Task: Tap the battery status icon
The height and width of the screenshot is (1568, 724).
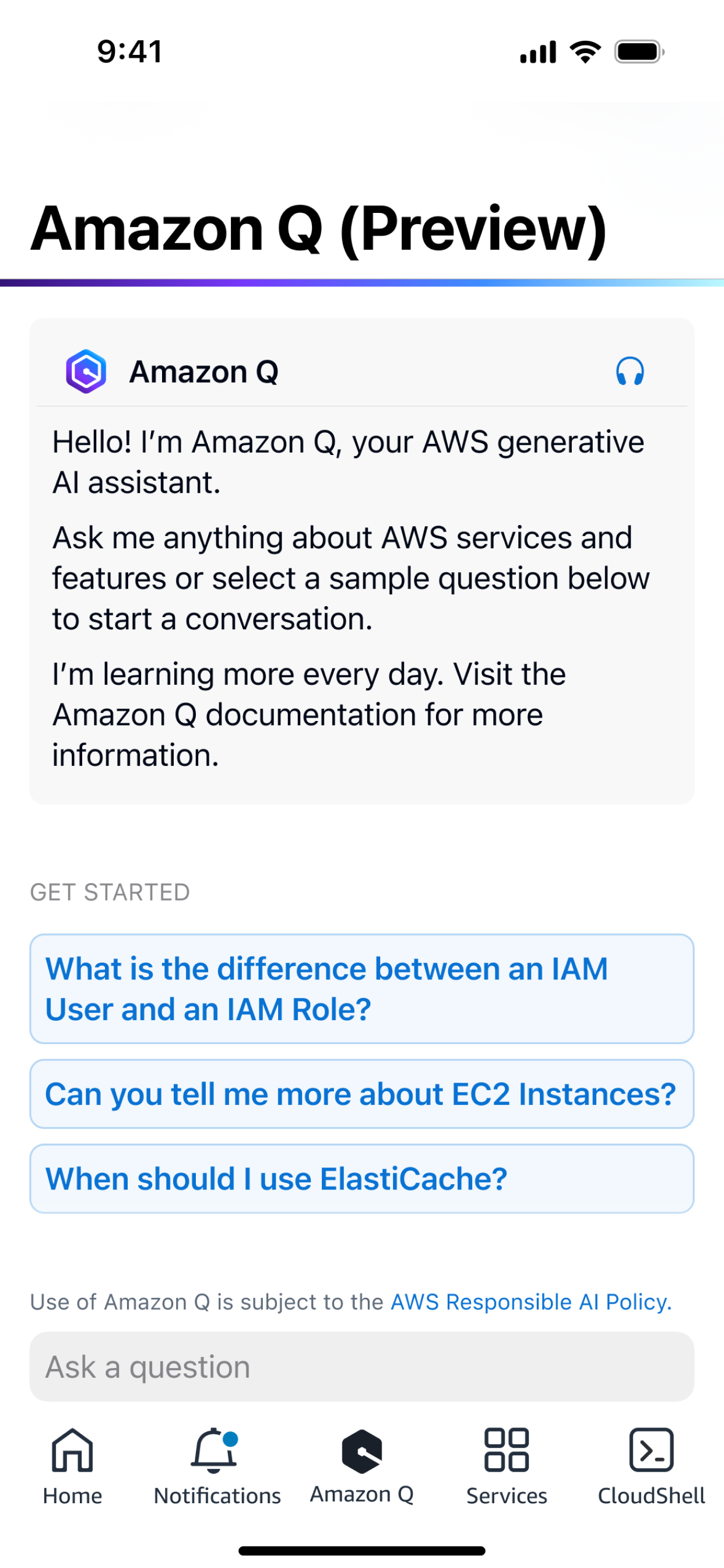Action: click(639, 52)
